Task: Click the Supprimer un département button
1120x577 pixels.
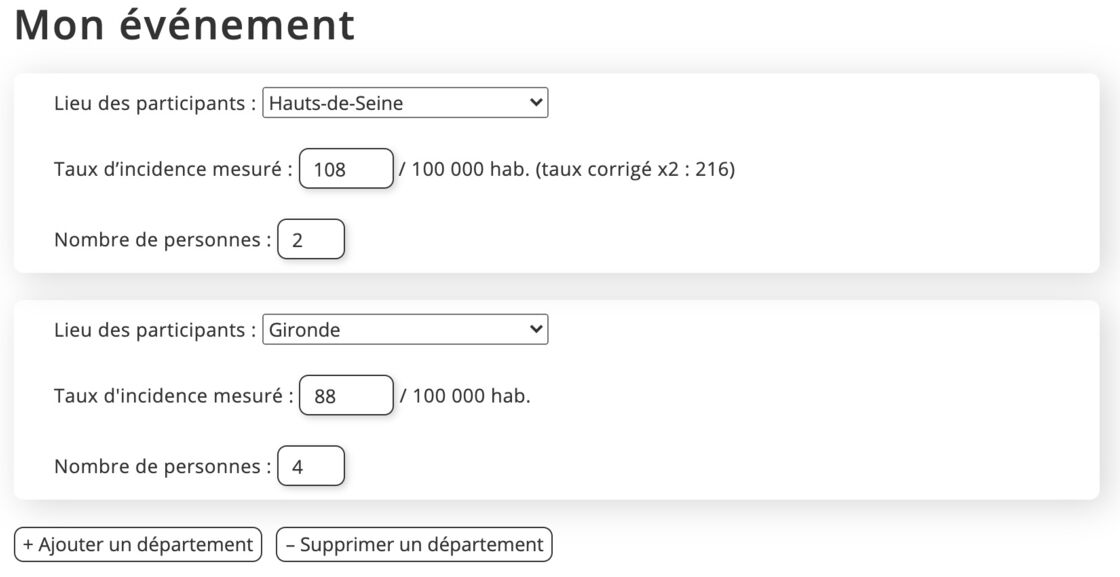Action: click(x=414, y=544)
